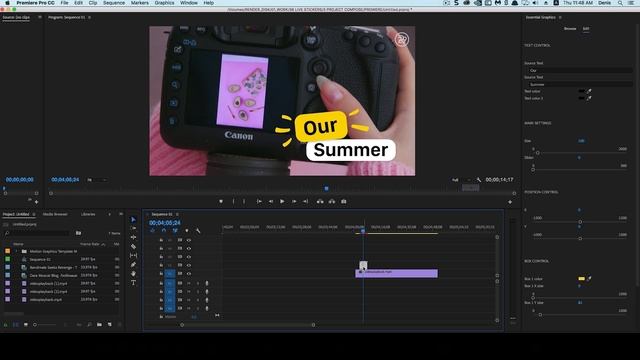The height and width of the screenshot is (360, 640).
Task: Click Lift button in Program monitor
Action: [320, 201]
